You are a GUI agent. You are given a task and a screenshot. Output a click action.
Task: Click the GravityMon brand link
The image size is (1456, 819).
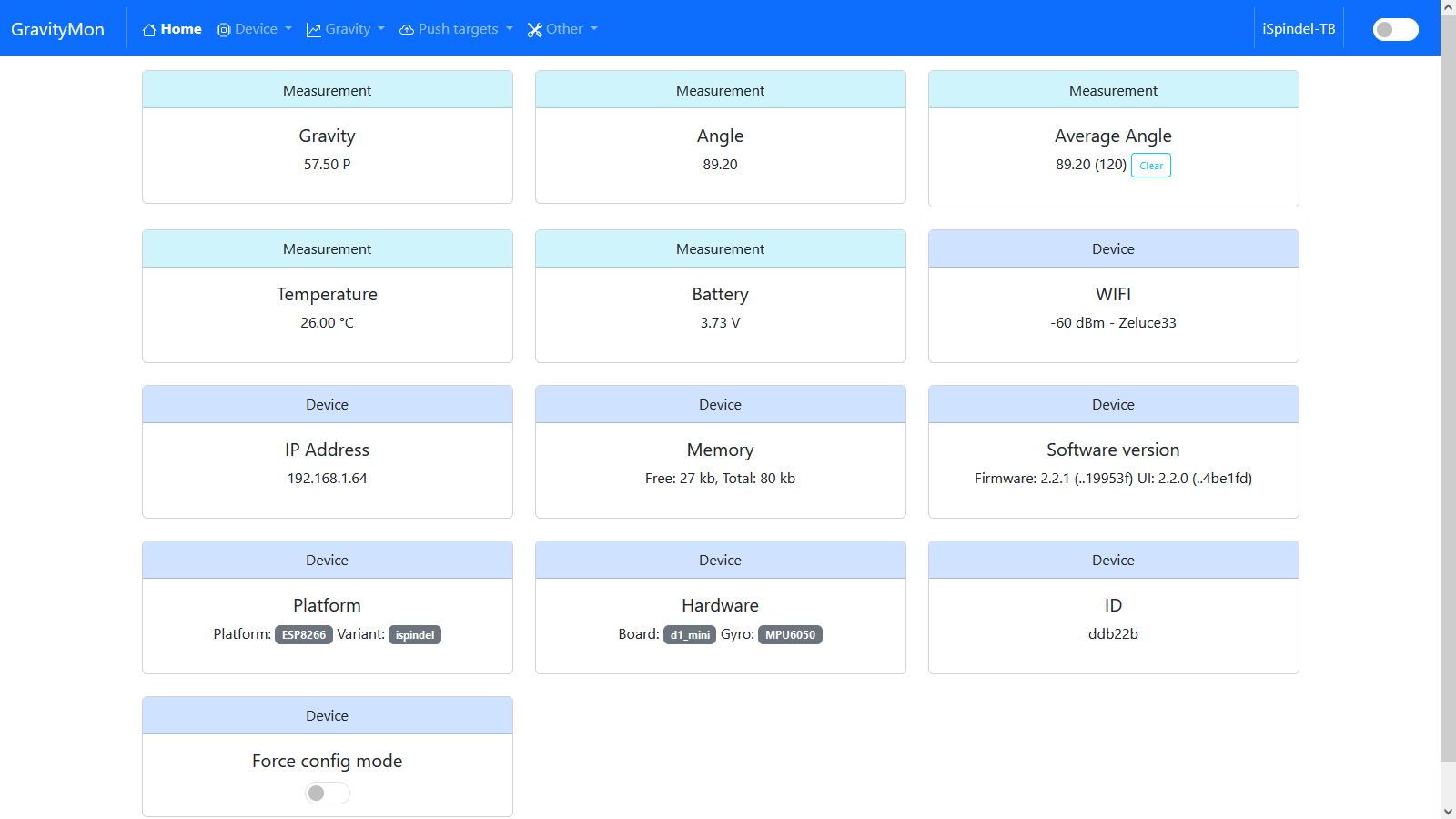point(57,29)
